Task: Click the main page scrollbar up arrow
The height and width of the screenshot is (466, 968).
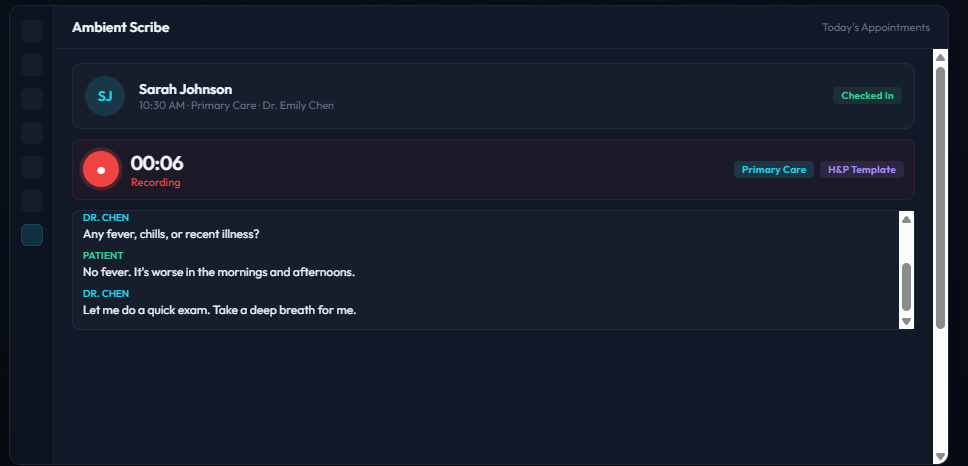Action: coord(940,58)
